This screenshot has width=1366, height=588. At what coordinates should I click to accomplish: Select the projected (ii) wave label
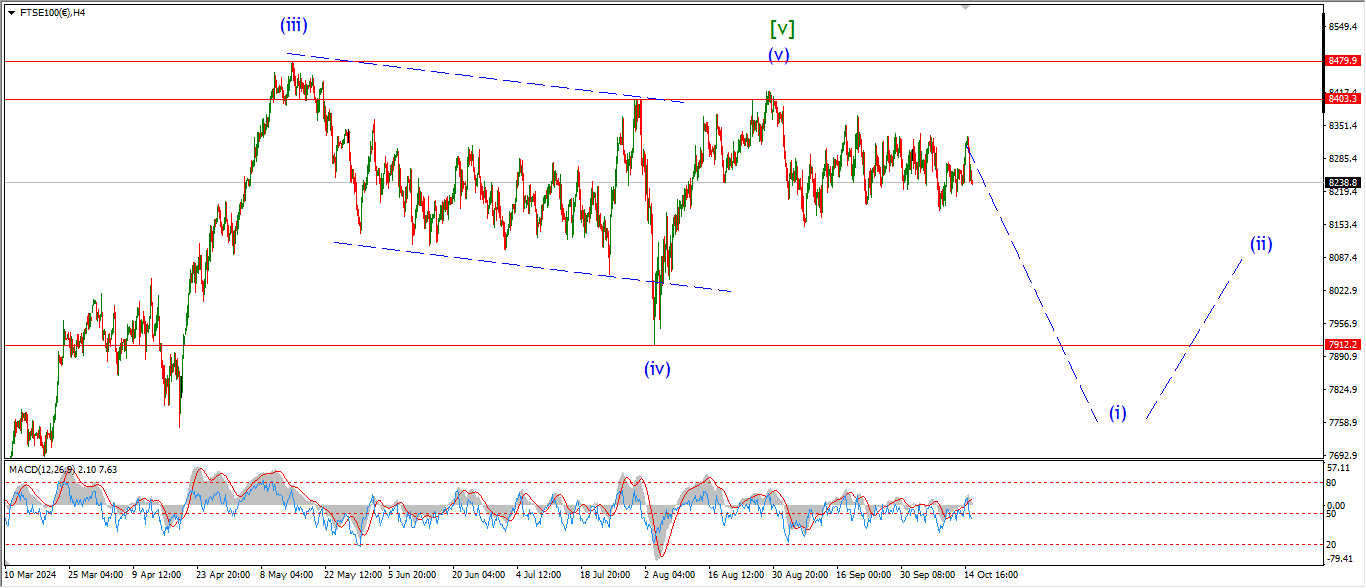tap(1260, 243)
